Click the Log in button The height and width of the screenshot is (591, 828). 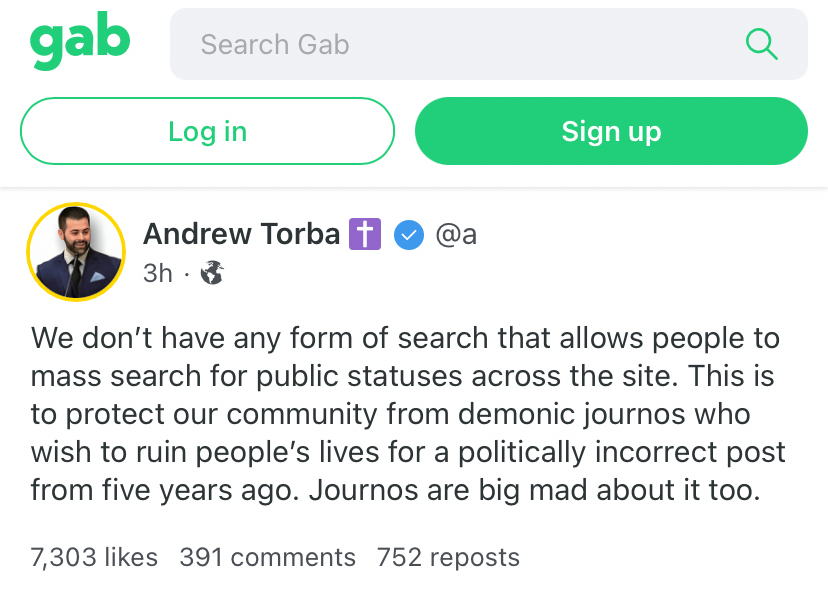(x=208, y=131)
